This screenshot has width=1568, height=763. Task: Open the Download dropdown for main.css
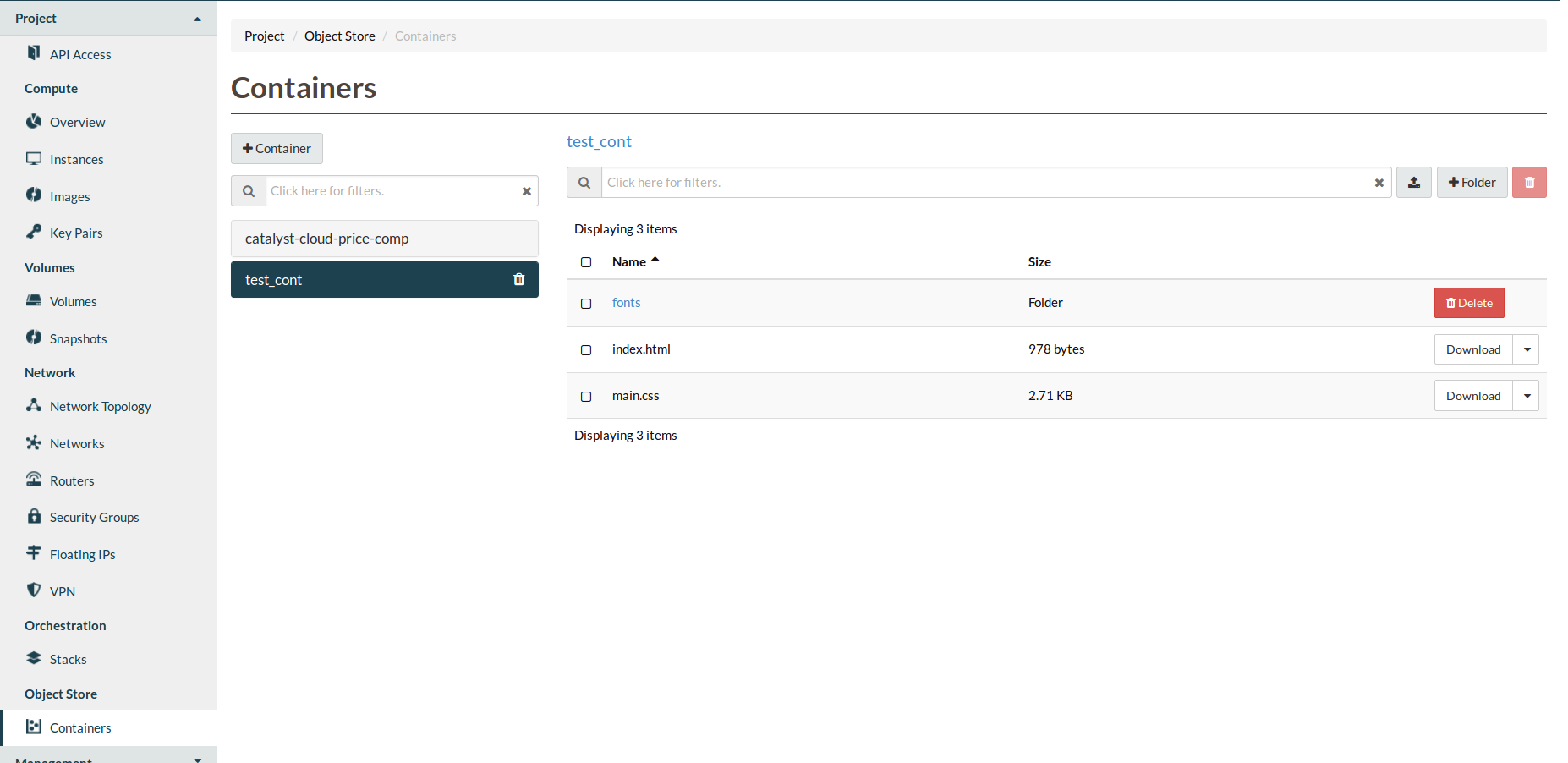(x=1527, y=395)
